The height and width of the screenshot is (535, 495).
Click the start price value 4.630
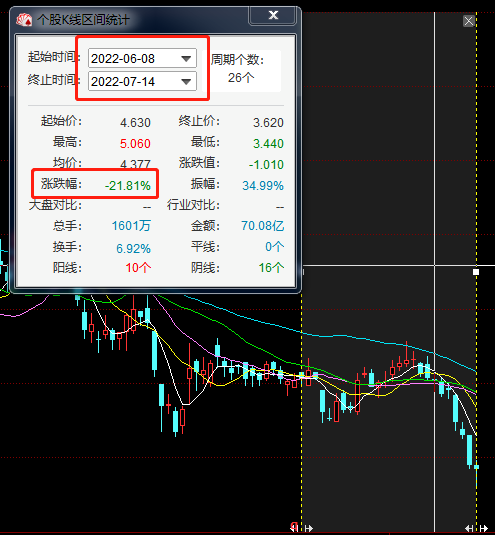135,122
